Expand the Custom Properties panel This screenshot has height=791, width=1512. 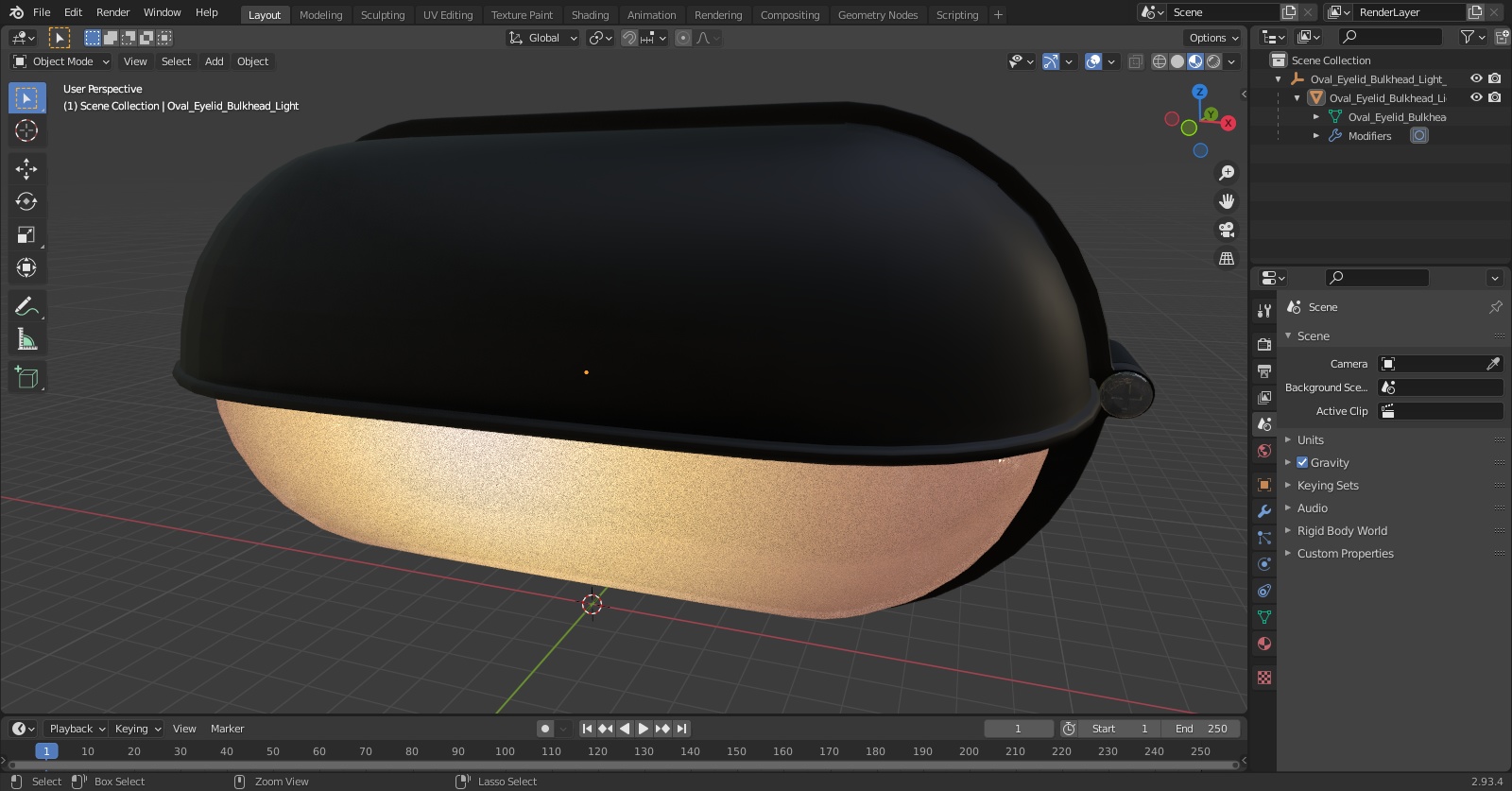coord(1345,553)
